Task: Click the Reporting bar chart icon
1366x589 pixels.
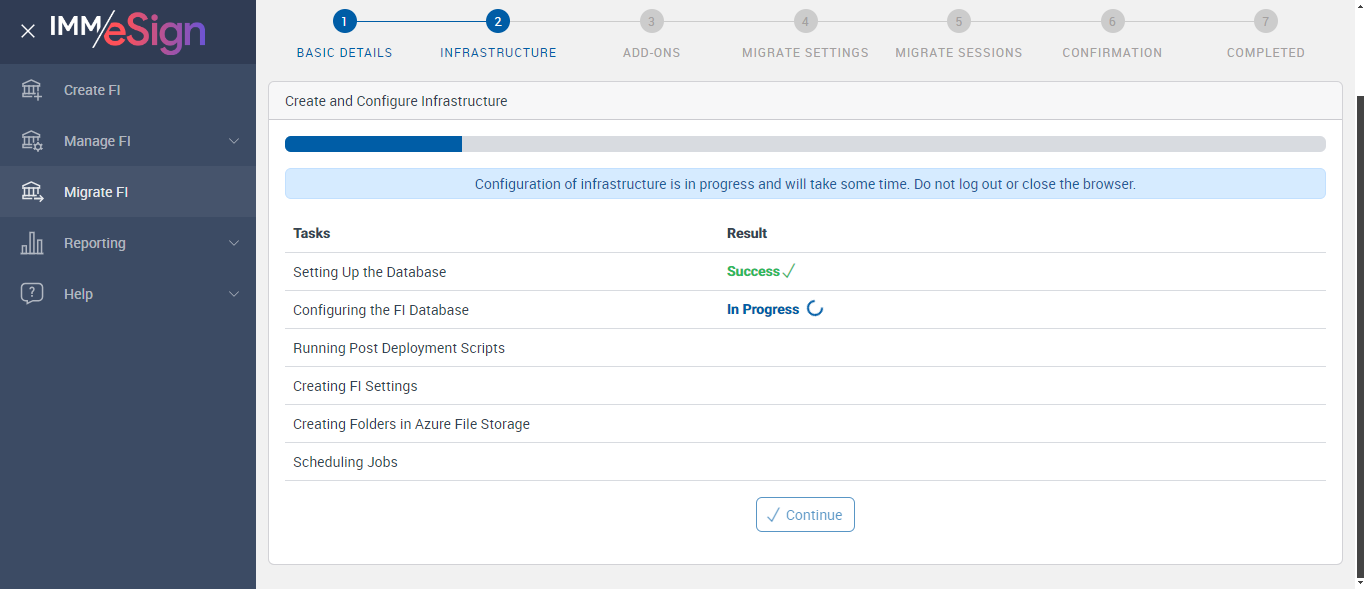Action: click(x=32, y=243)
